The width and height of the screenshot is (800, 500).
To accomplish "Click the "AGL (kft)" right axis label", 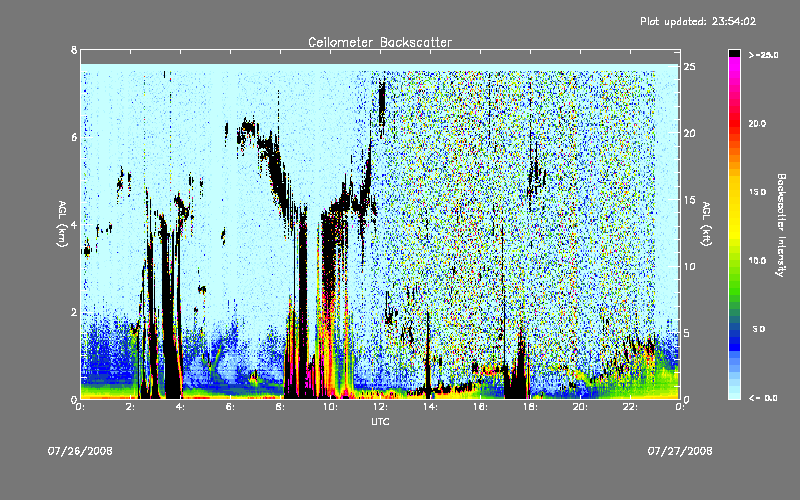I will [x=706, y=224].
